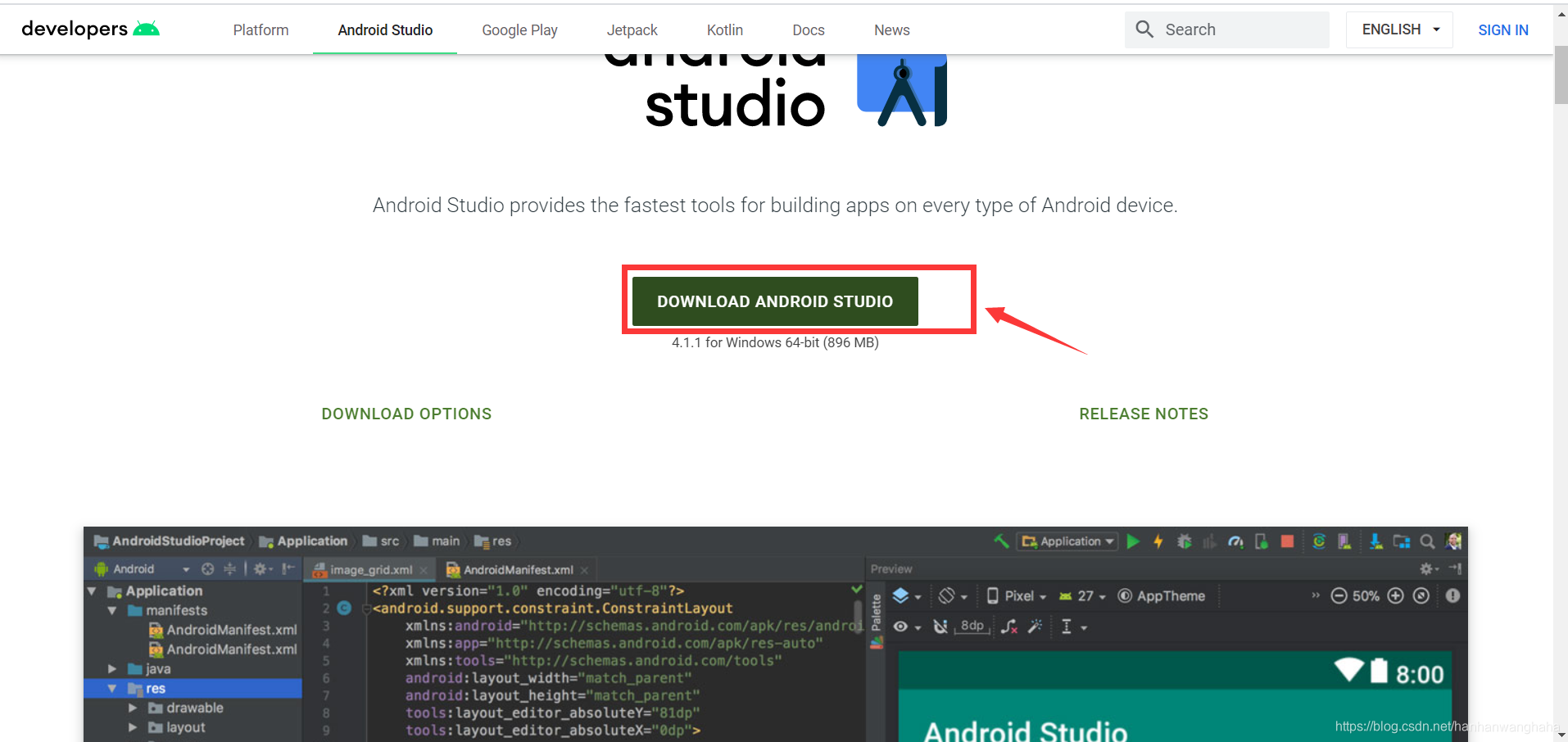Screen dimensions: 1568x742
Task: Open the Android project view dropdown
Action: [x=143, y=568]
